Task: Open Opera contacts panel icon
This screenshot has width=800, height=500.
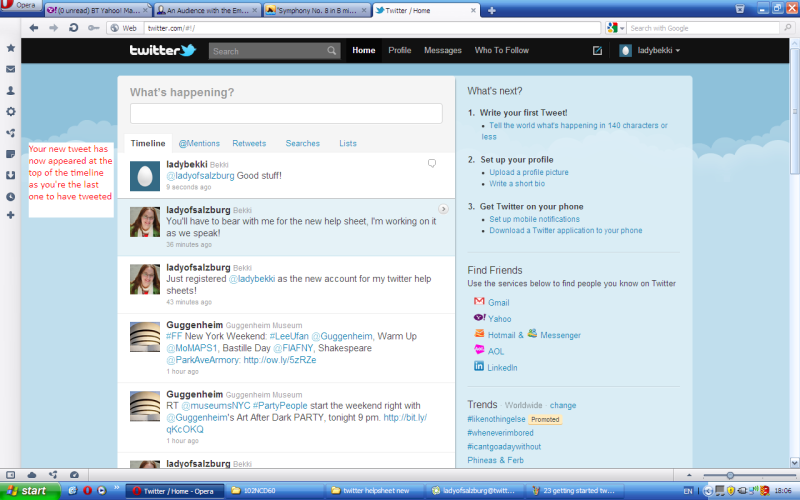Action: [x=10, y=90]
